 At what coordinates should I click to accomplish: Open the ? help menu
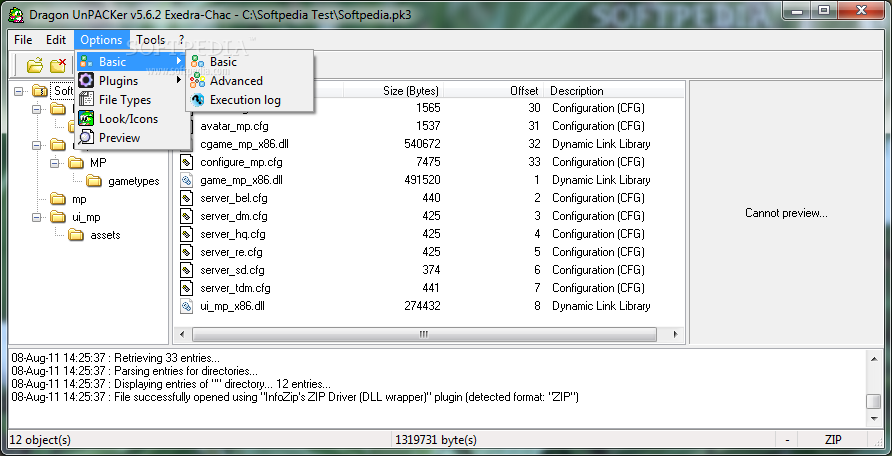(x=181, y=40)
